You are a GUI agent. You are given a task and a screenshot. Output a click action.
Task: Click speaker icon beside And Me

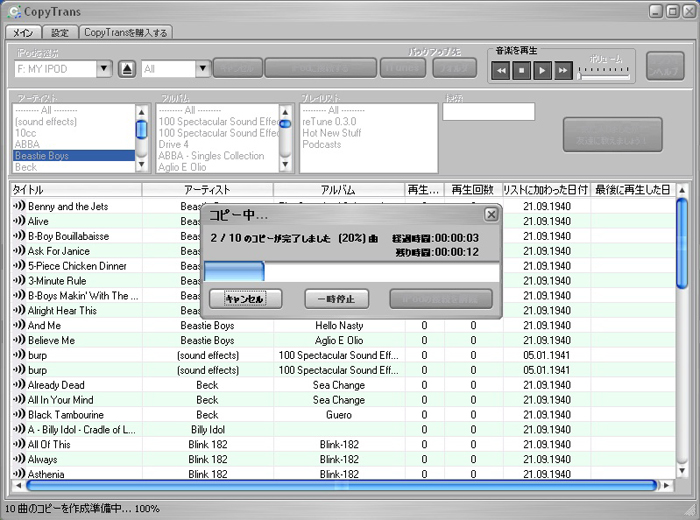(19, 325)
